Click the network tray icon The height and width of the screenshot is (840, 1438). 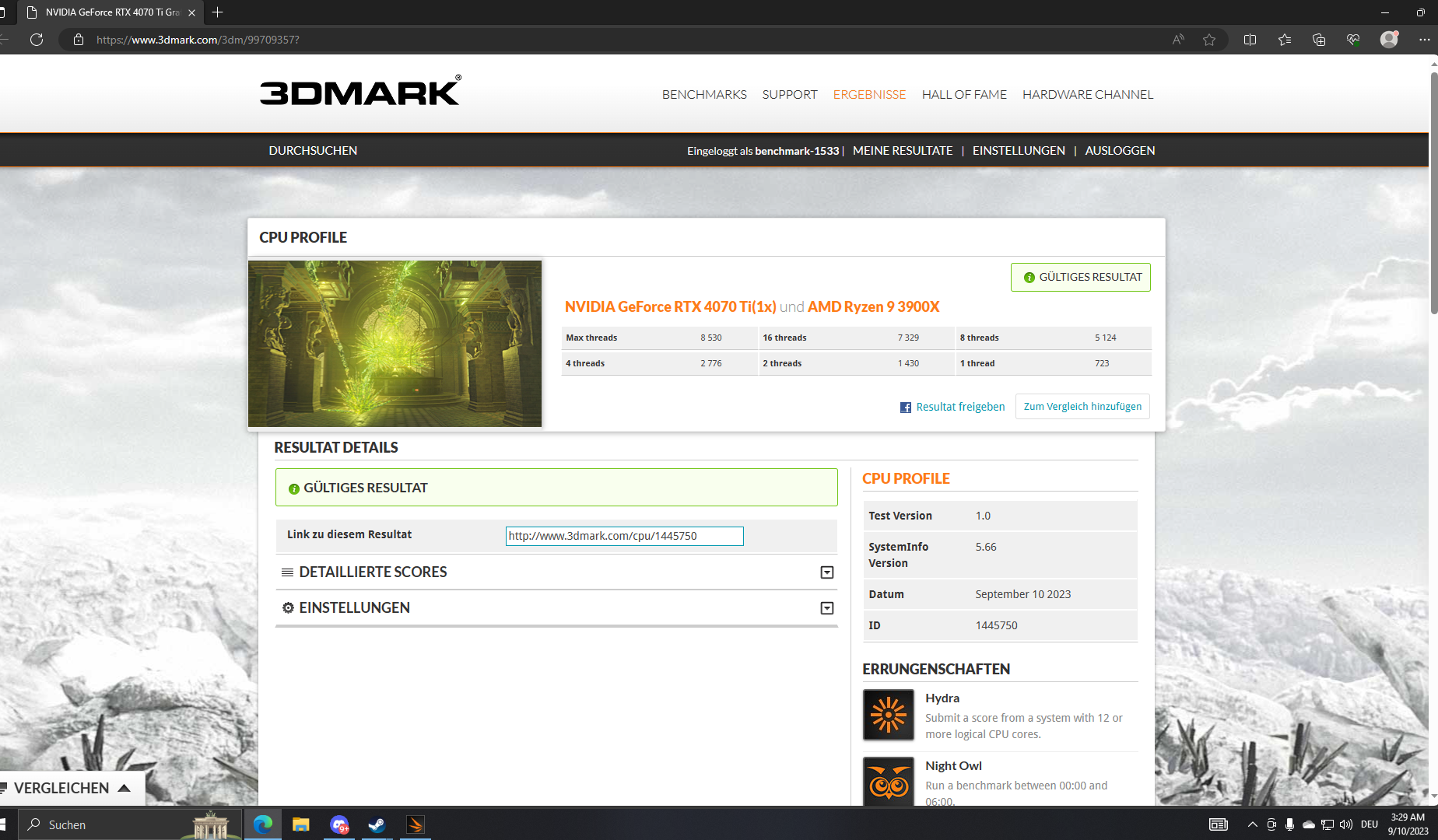(x=1328, y=824)
